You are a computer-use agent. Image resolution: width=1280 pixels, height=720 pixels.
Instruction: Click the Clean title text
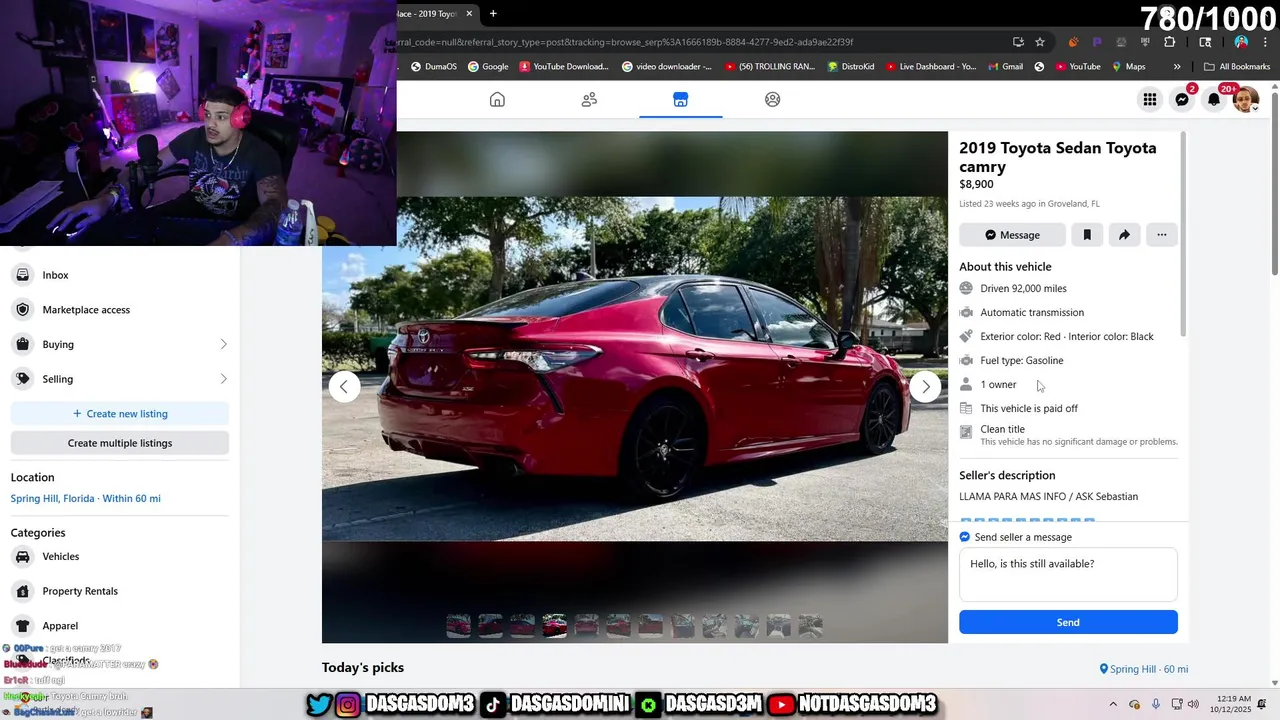coord(1002,429)
